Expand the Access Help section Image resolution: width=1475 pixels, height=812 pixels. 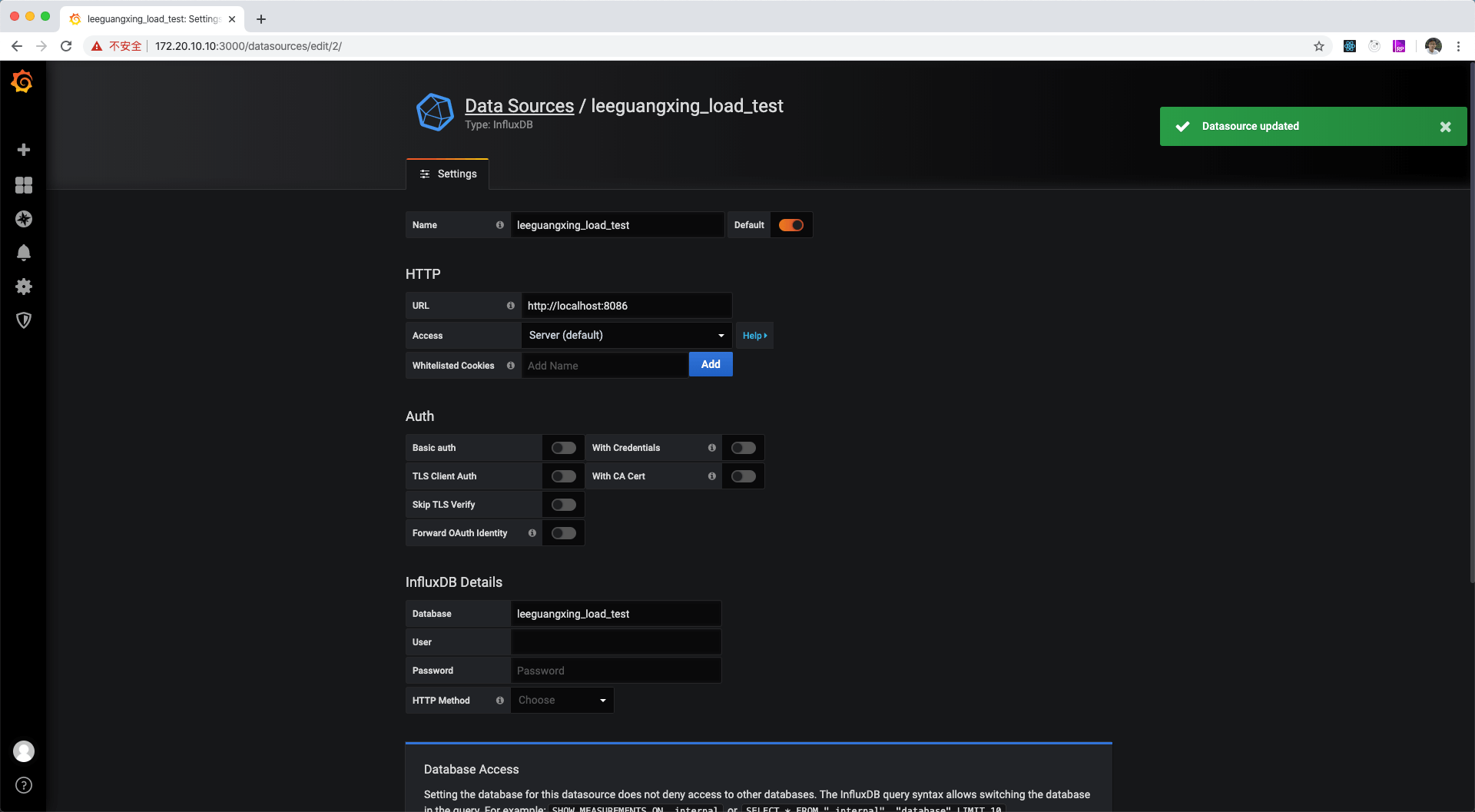pyautogui.click(x=754, y=336)
